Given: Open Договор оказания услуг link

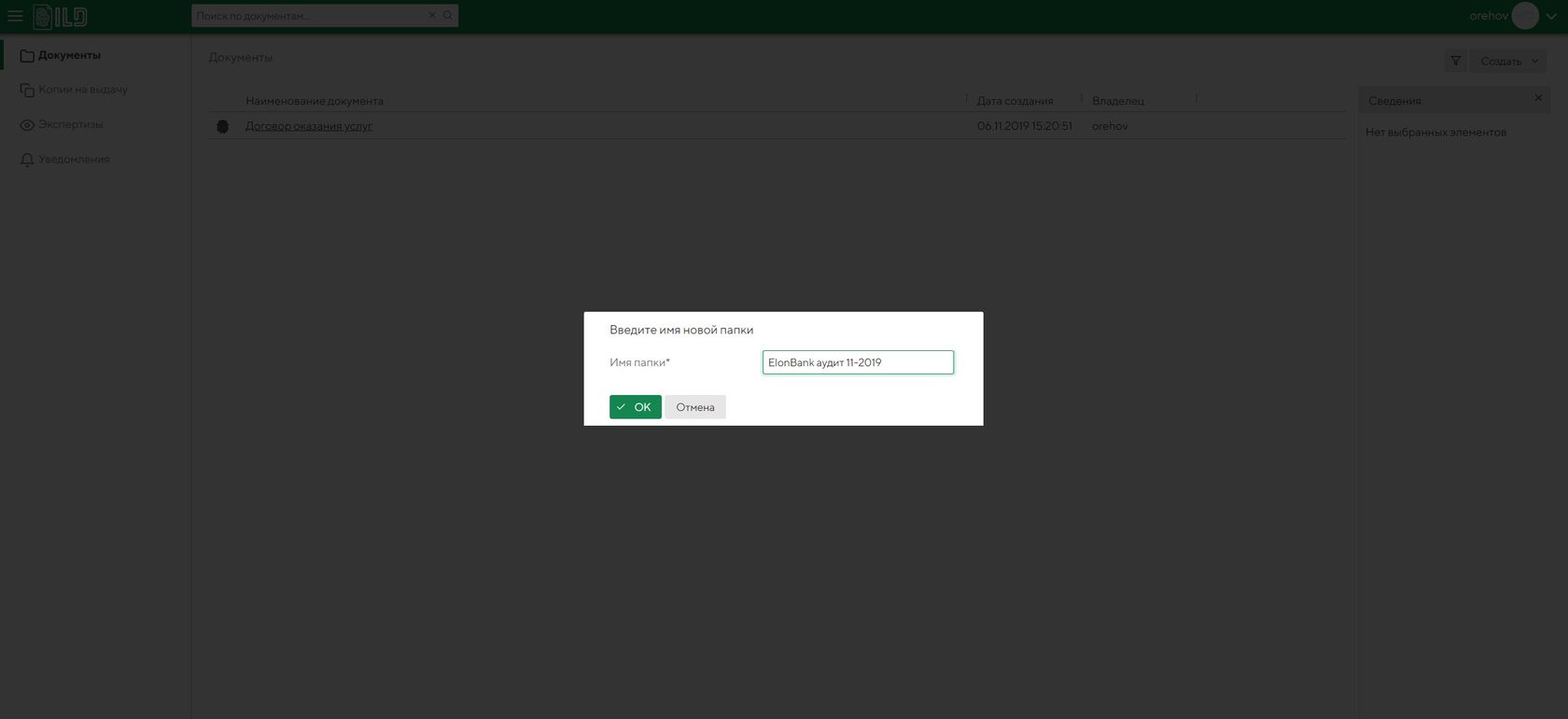Looking at the screenshot, I should point(309,126).
